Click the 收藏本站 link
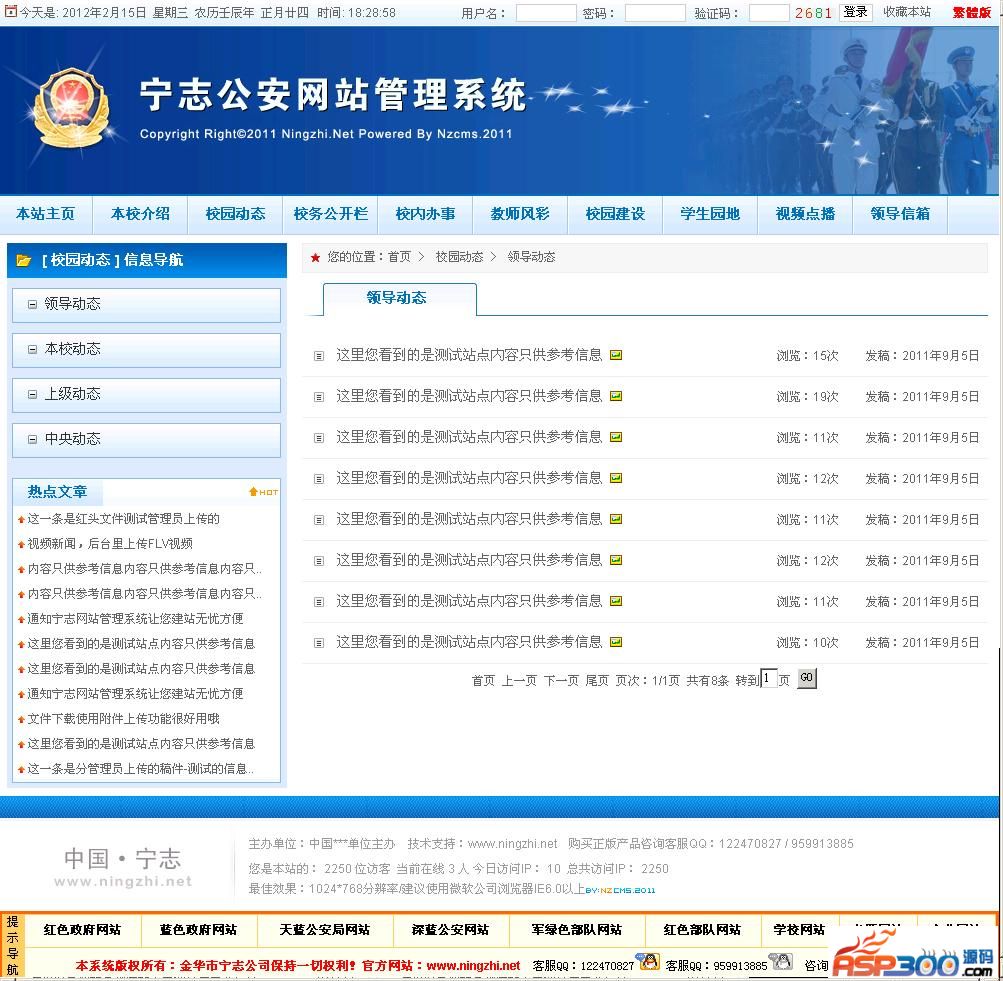 point(906,12)
